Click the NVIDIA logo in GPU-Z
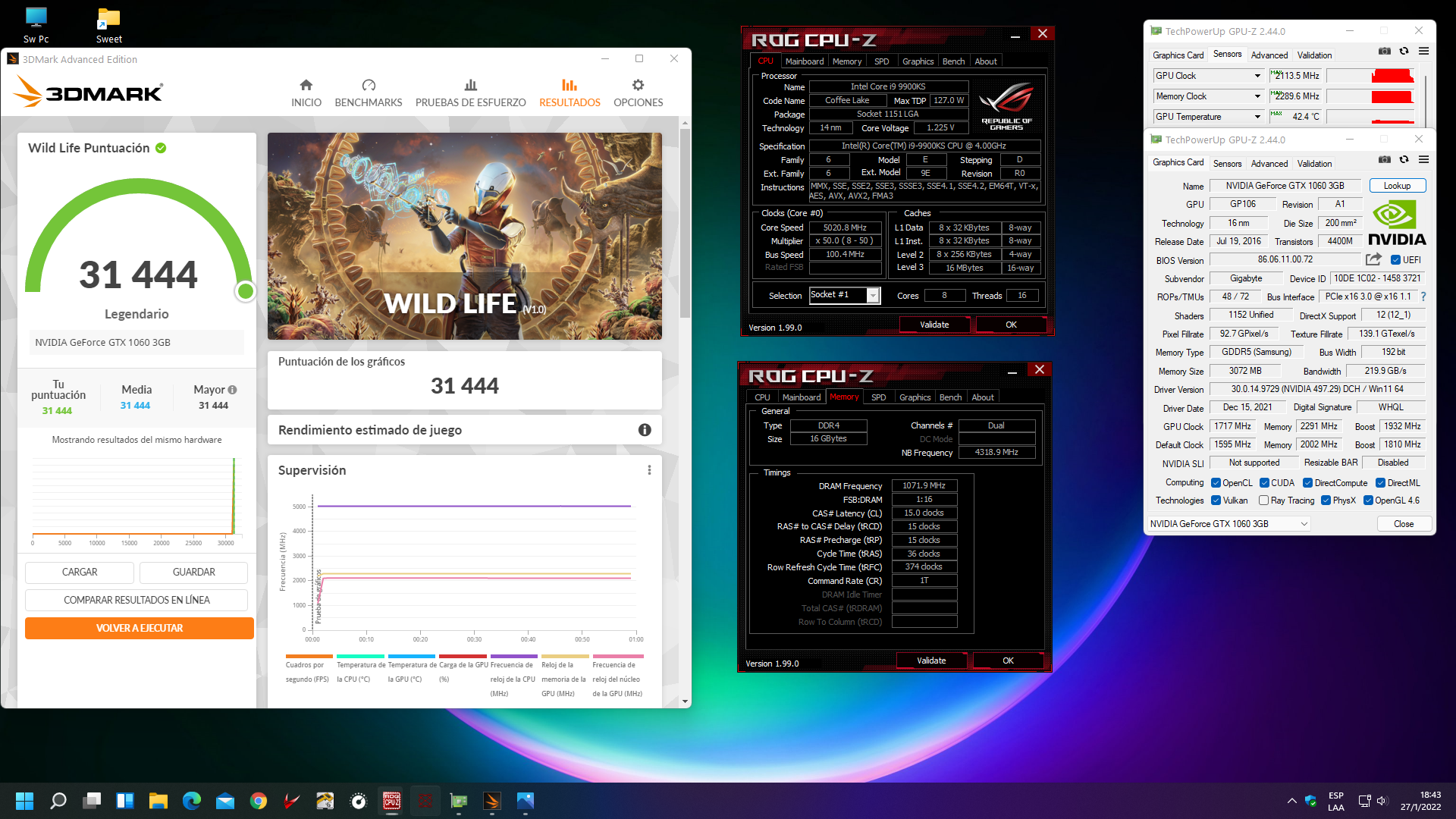 tap(1397, 224)
